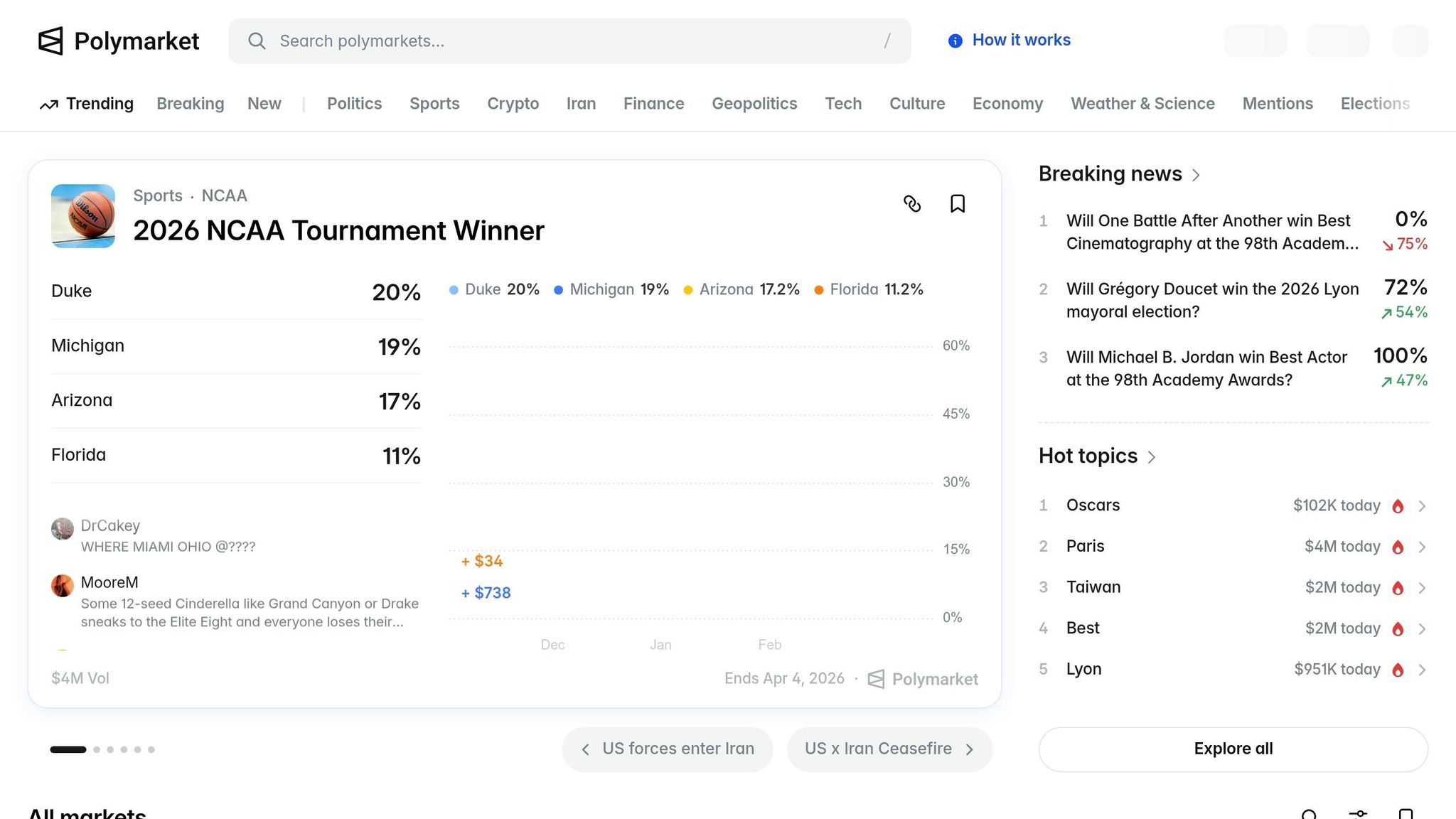The width and height of the screenshot is (1456, 819).
Task: Expand the Breaking news section chevron
Action: pyautogui.click(x=1196, y=175)
